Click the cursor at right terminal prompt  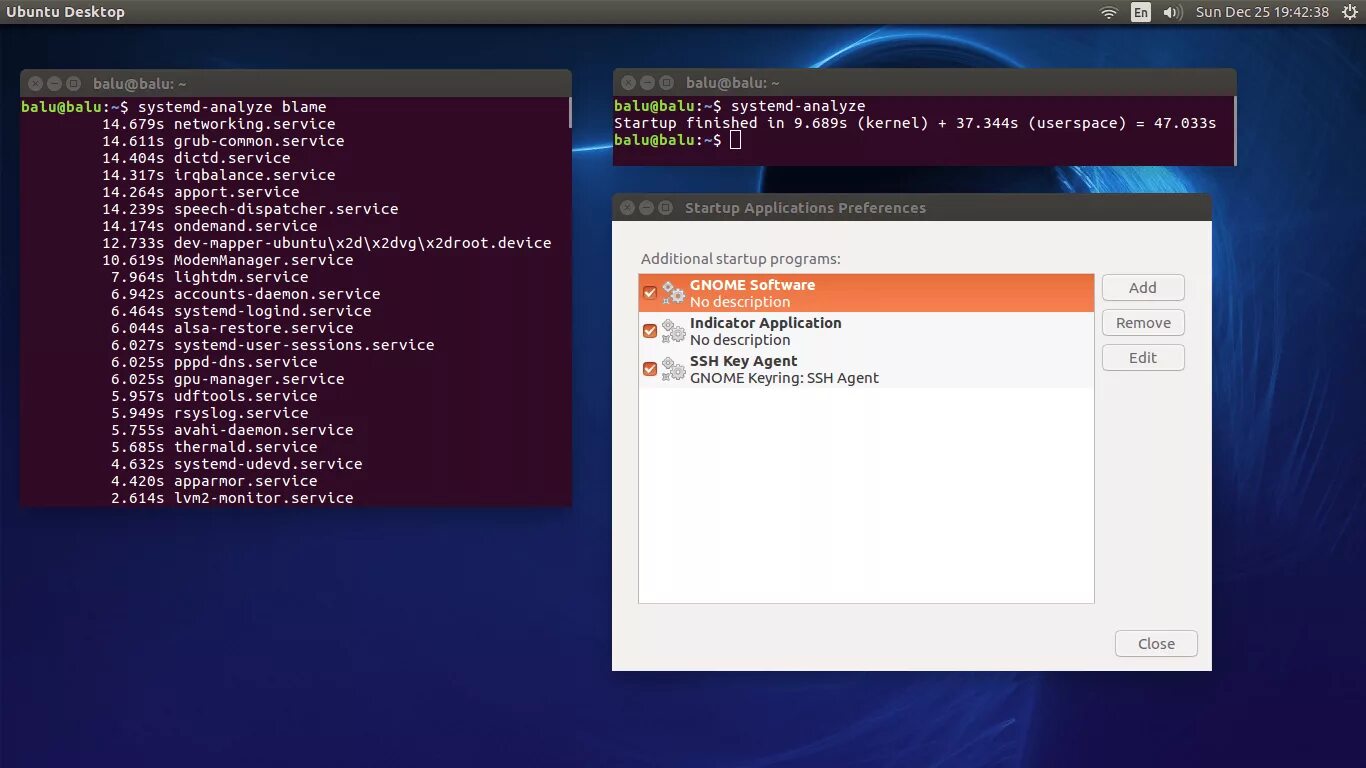click(736, 140)
